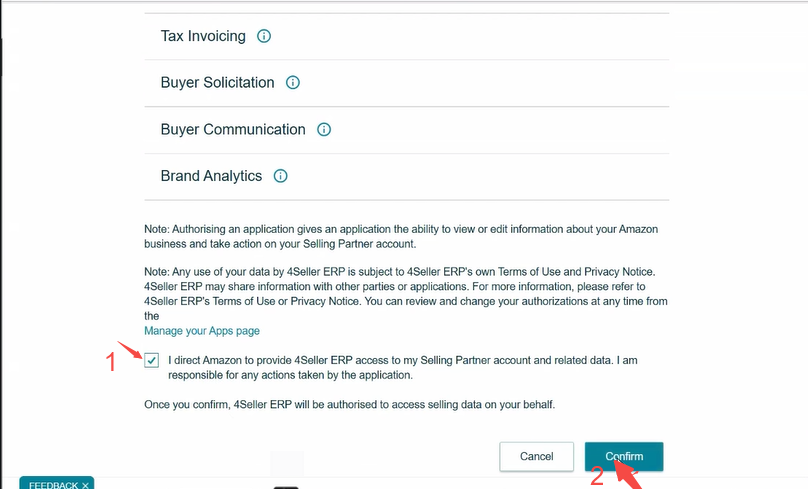Viewport: 808px width, 489px height.
Task: Click the first Note about authorising an application
Action: click(x=400, y=236)
